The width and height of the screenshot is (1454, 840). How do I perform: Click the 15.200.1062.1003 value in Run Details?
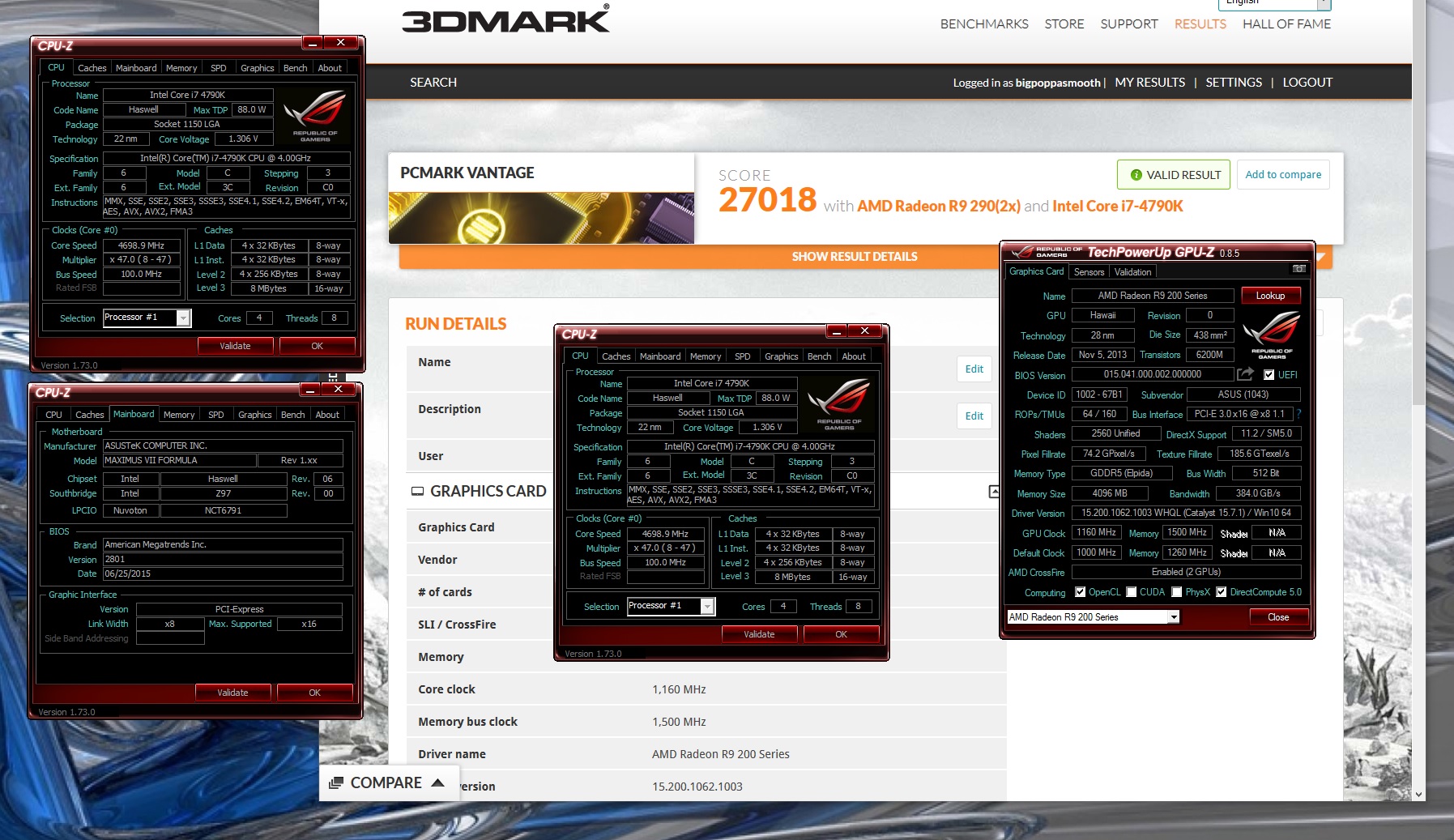point(697,787)
